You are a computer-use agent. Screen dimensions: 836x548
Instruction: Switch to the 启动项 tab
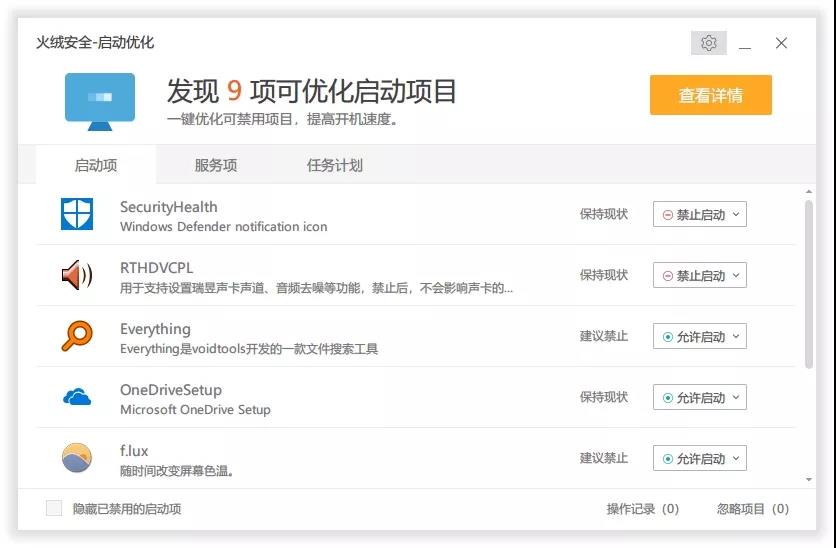click(x=96, y=165)
